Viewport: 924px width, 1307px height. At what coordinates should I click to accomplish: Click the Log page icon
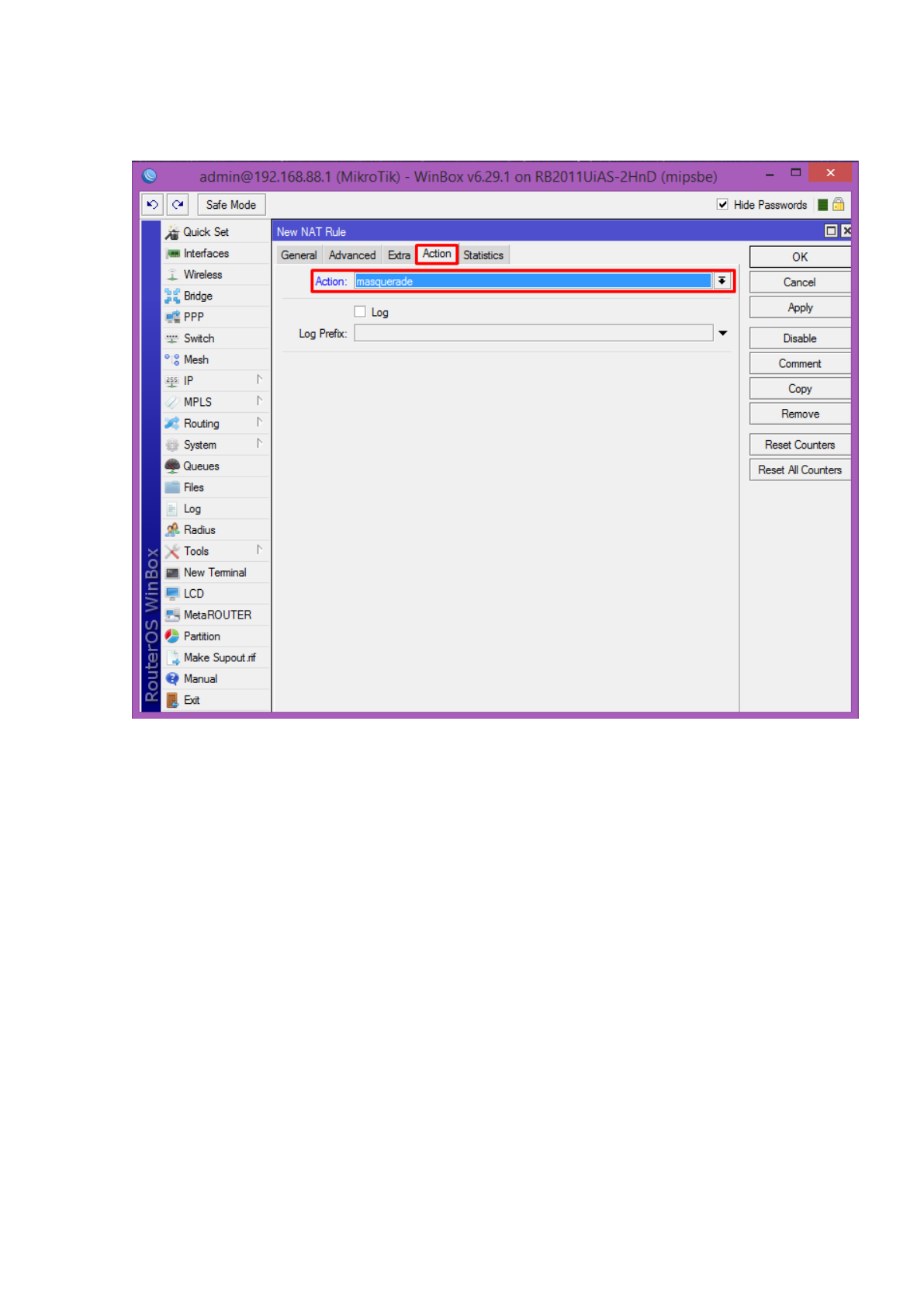point(172,508)
